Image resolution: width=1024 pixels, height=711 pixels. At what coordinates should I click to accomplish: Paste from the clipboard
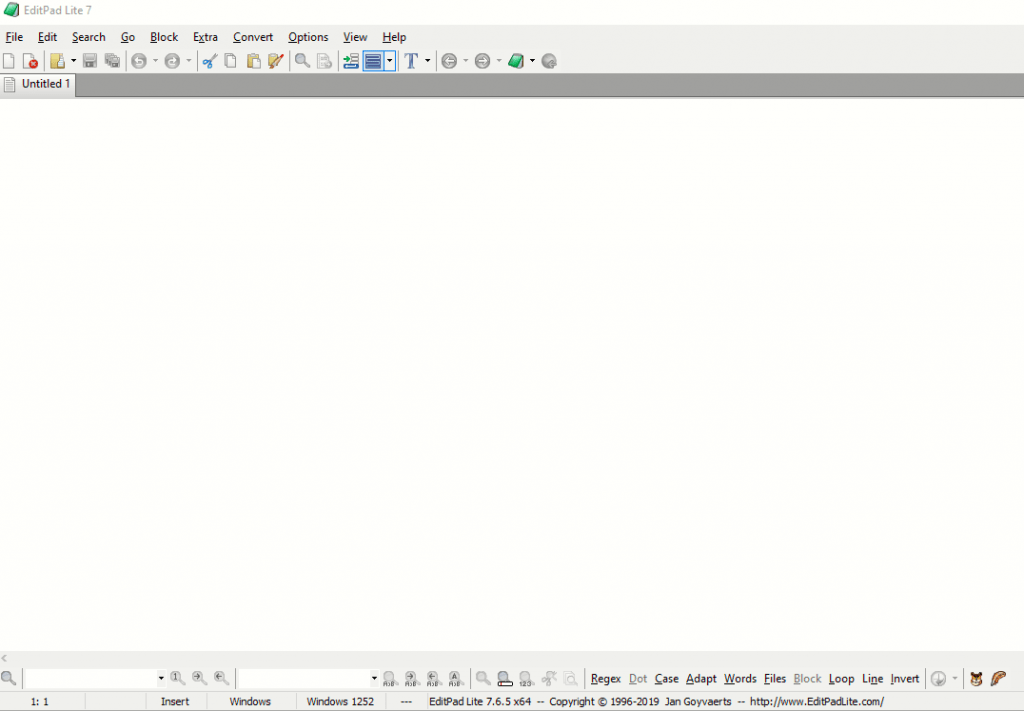[253, 61]
